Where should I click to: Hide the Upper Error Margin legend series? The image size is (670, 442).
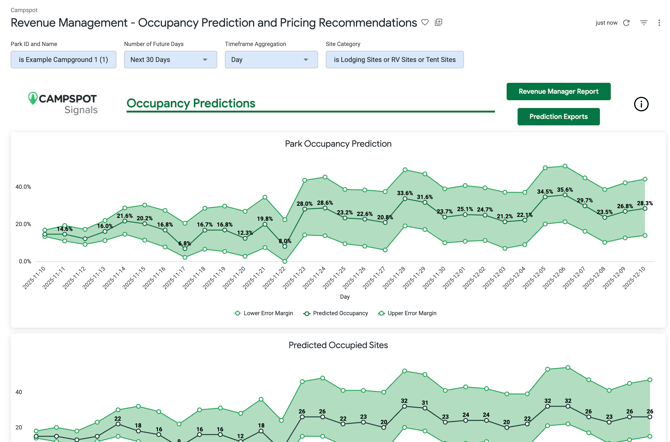coord(408,314)
